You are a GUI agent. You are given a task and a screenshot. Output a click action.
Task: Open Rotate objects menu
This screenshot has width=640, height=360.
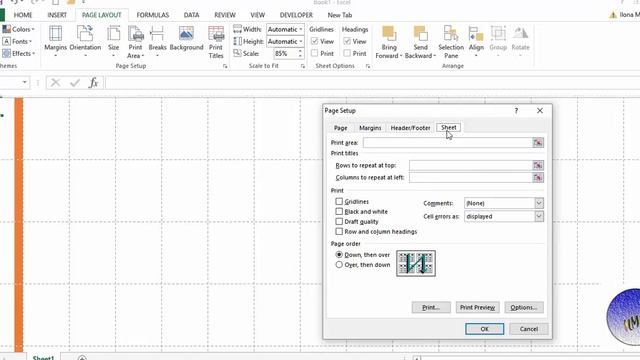click(x=520, y=42)
